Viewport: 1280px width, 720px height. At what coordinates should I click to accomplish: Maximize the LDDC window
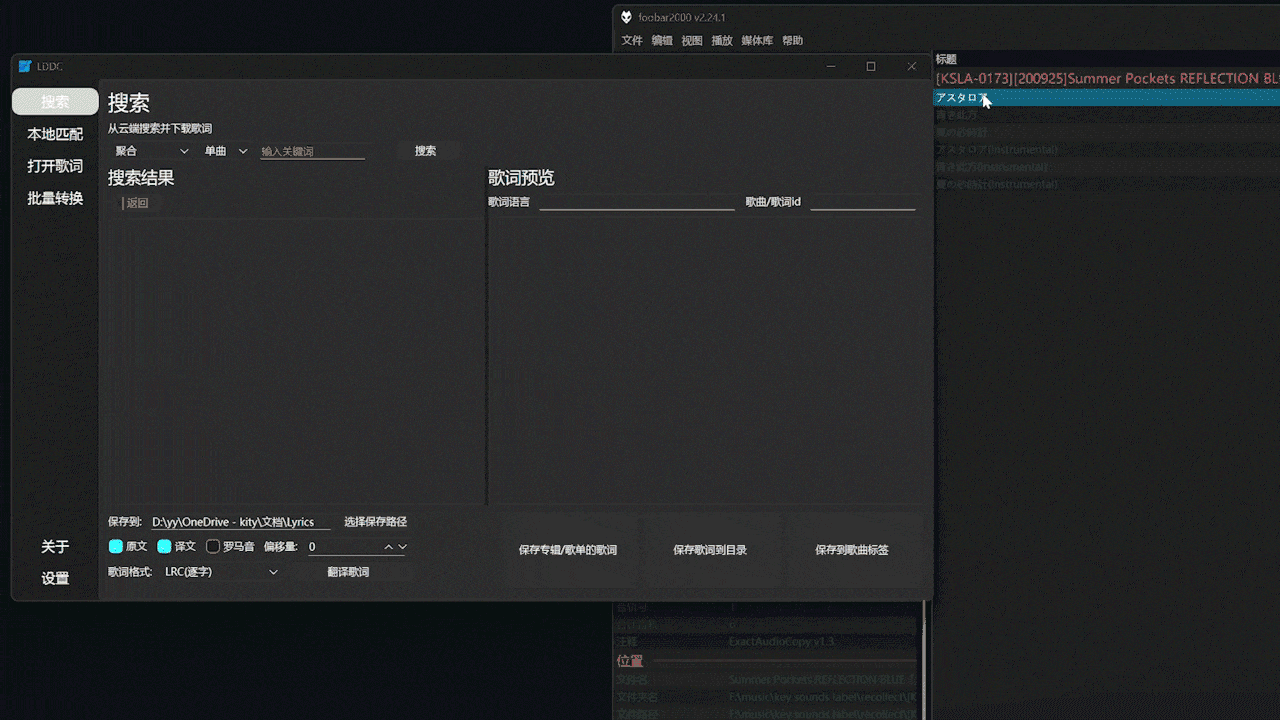click(870, 67)
